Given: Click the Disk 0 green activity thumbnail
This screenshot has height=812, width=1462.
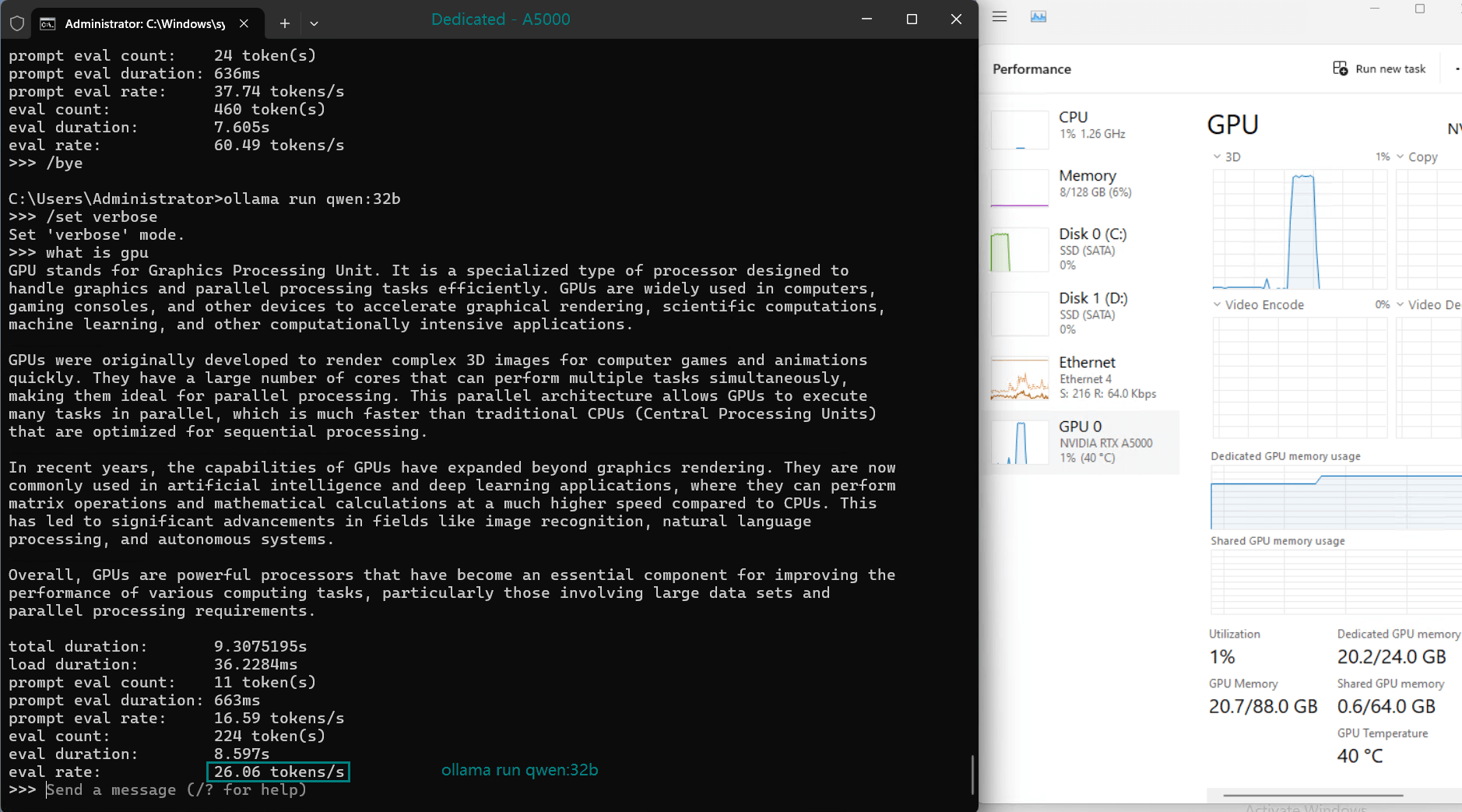Looking at the screenshot, I should pos(1020,249).
